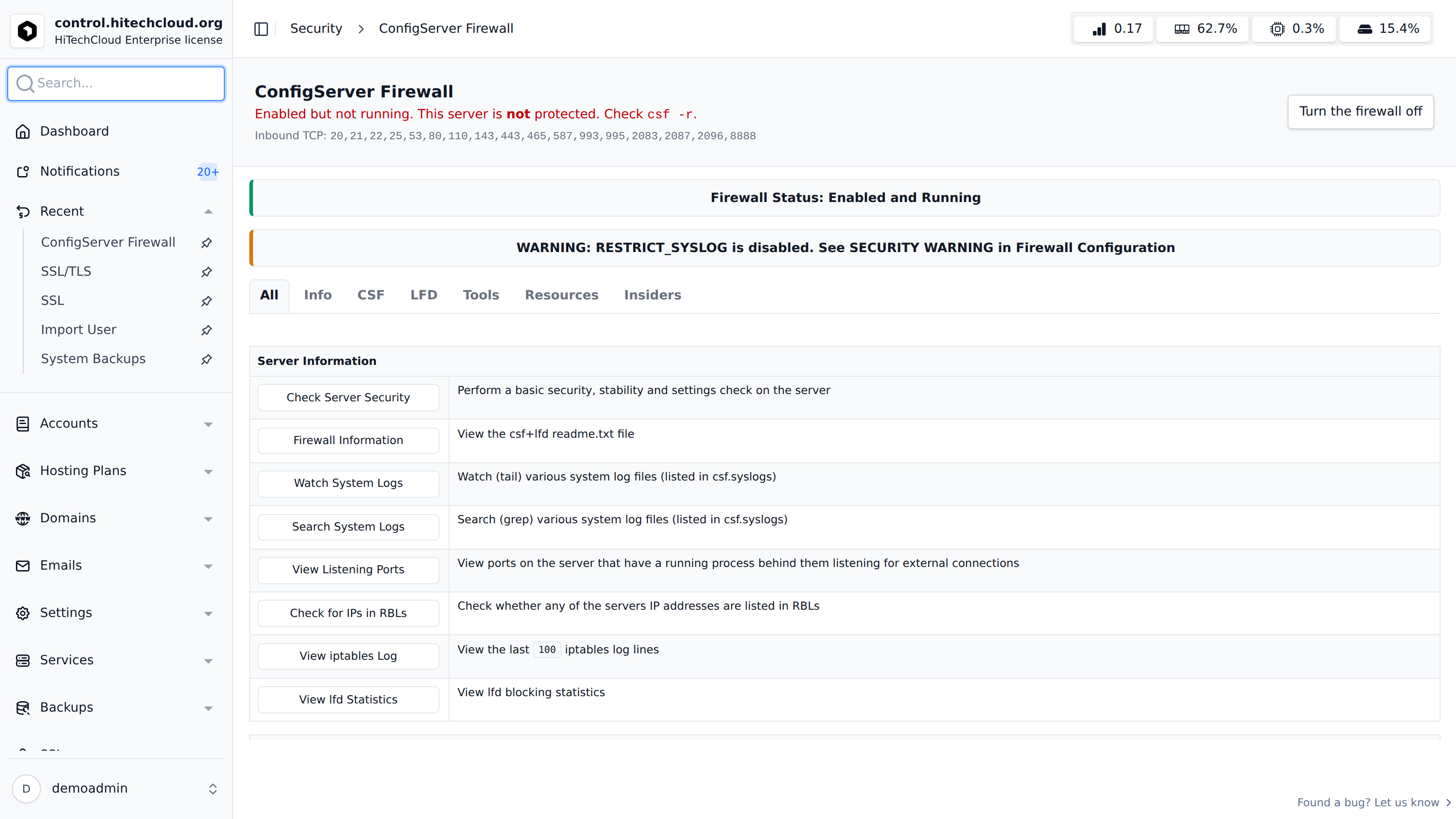Click View iptables Log button
The width and height of the screenshot is (1456, 819).
(x=348, y=656)
